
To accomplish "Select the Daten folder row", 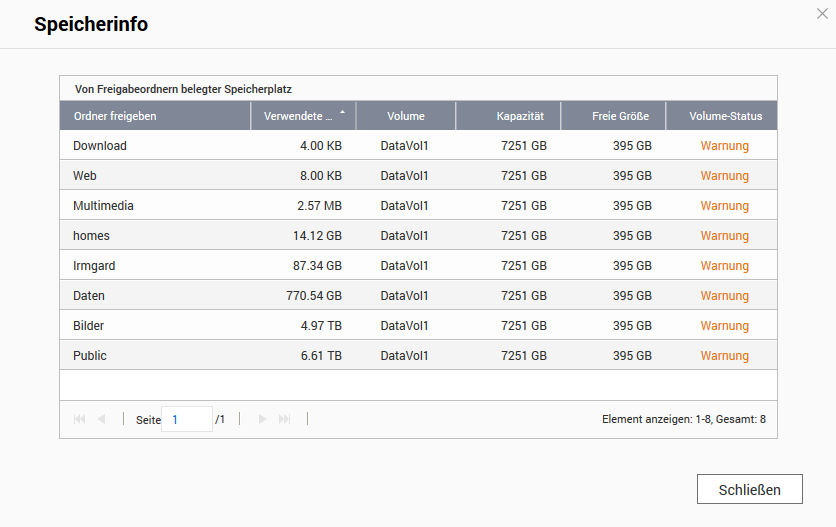I will [418, 295].
